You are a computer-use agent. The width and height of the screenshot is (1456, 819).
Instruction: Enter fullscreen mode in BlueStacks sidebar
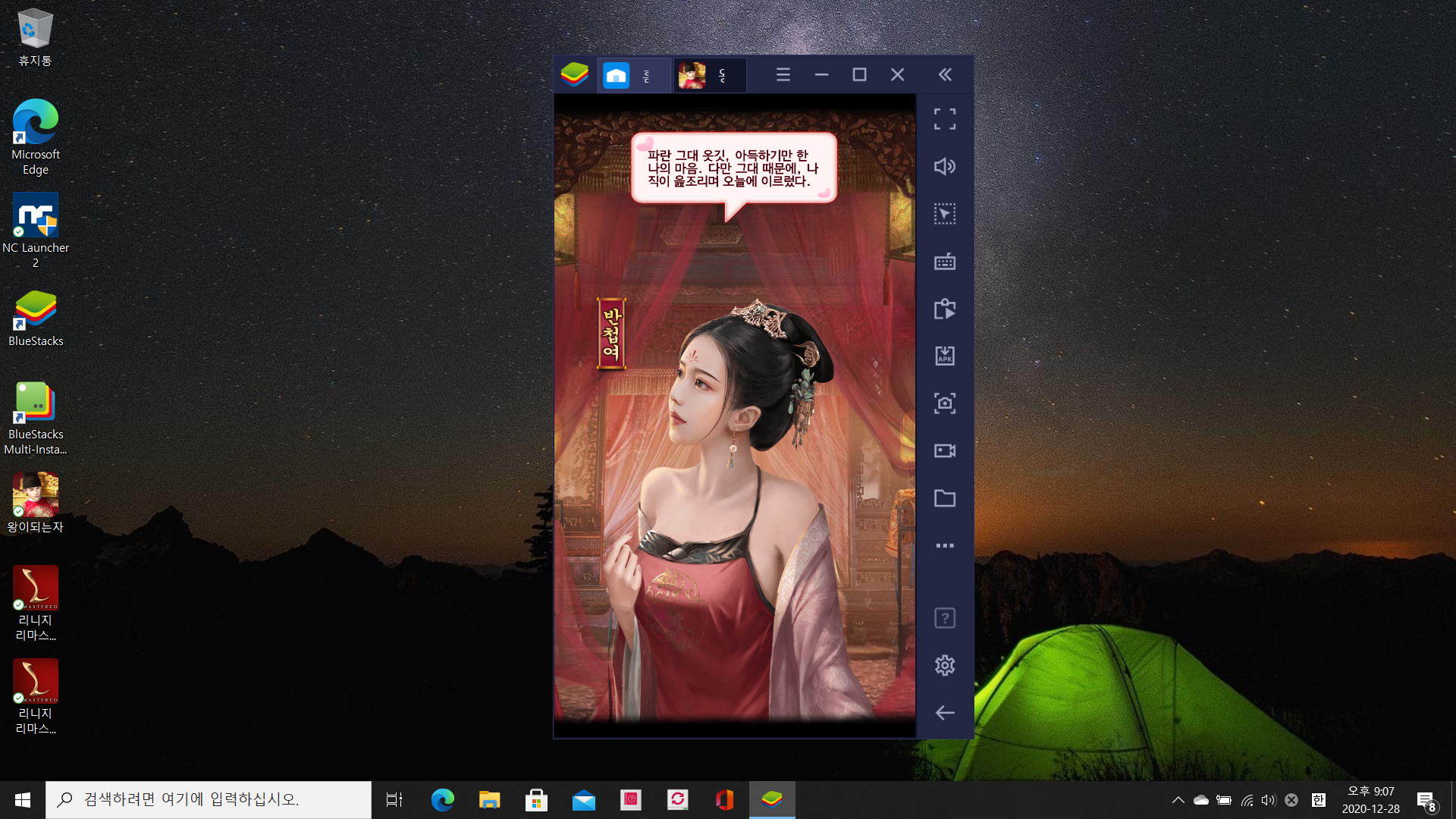click(x=944, y=119)
